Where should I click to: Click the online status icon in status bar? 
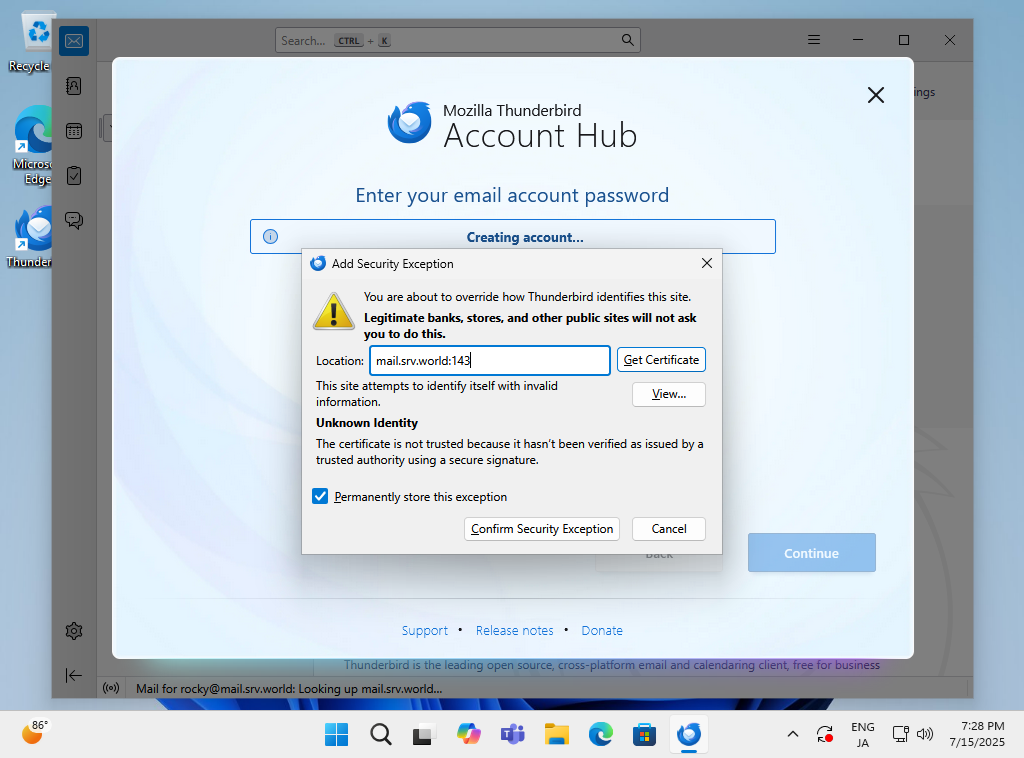tap(111, 688)
